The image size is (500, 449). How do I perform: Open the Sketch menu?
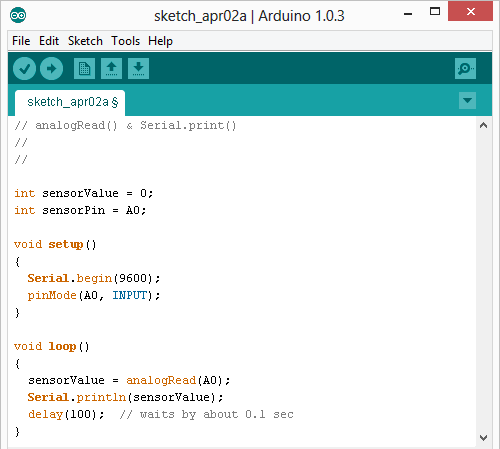point(85,41)
